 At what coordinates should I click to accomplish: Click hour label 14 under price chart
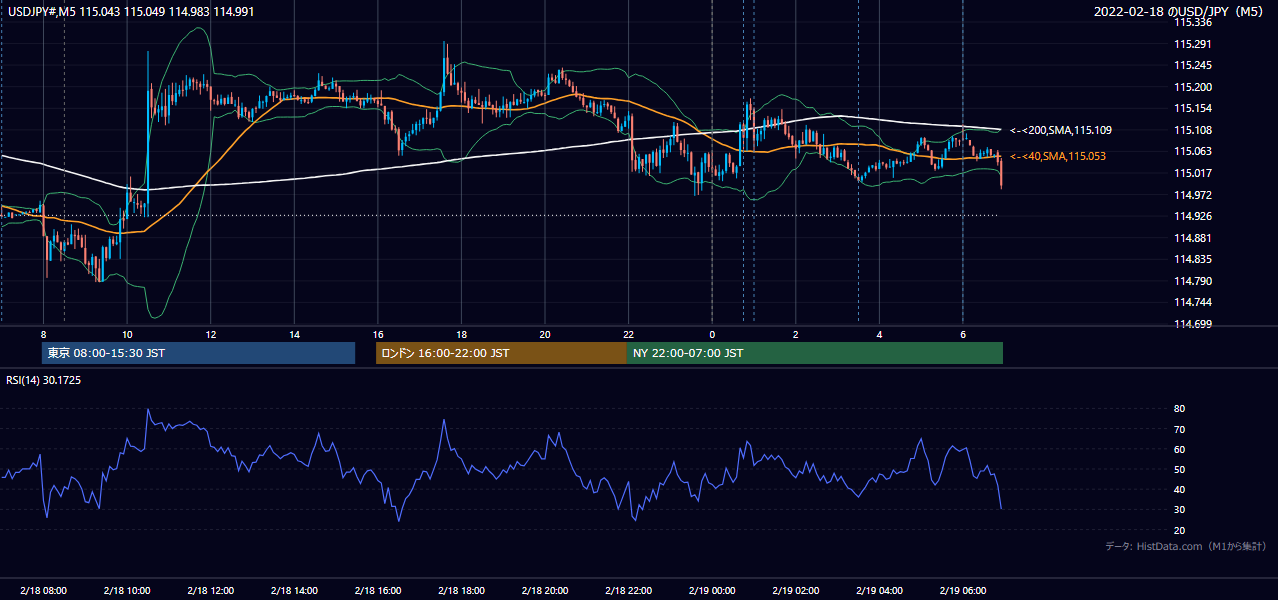pos(294,334)
